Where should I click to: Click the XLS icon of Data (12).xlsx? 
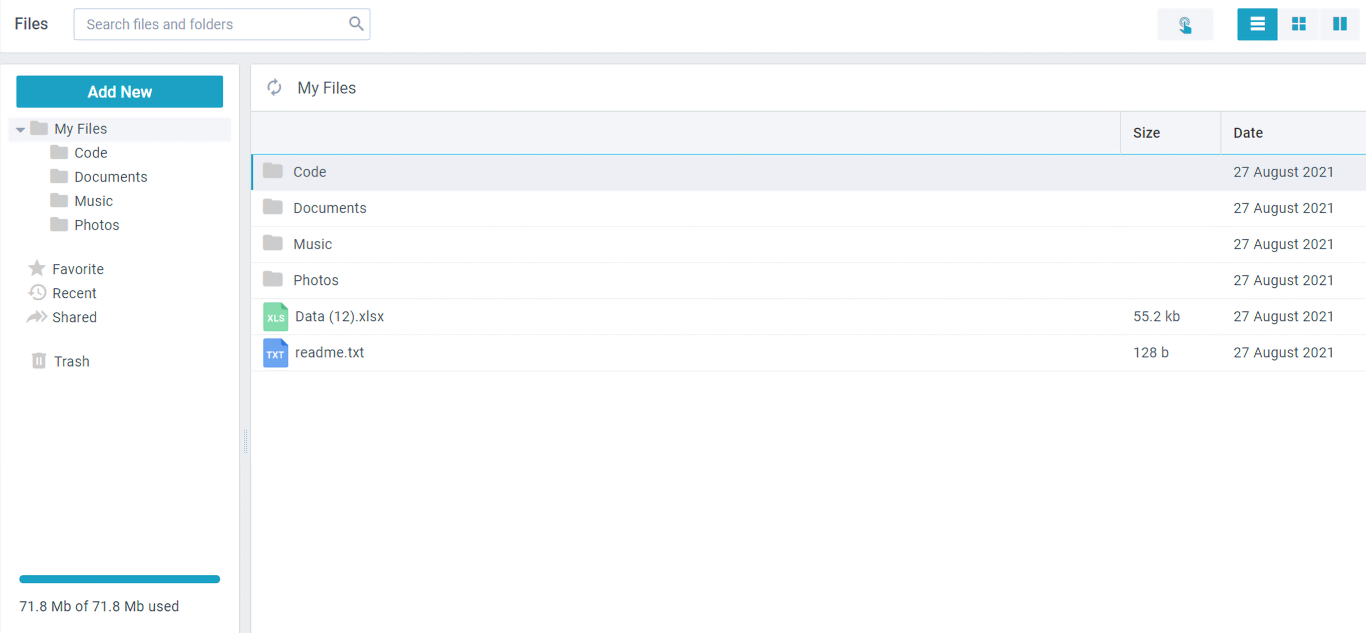pyautogui.click(x=275, y=316)
